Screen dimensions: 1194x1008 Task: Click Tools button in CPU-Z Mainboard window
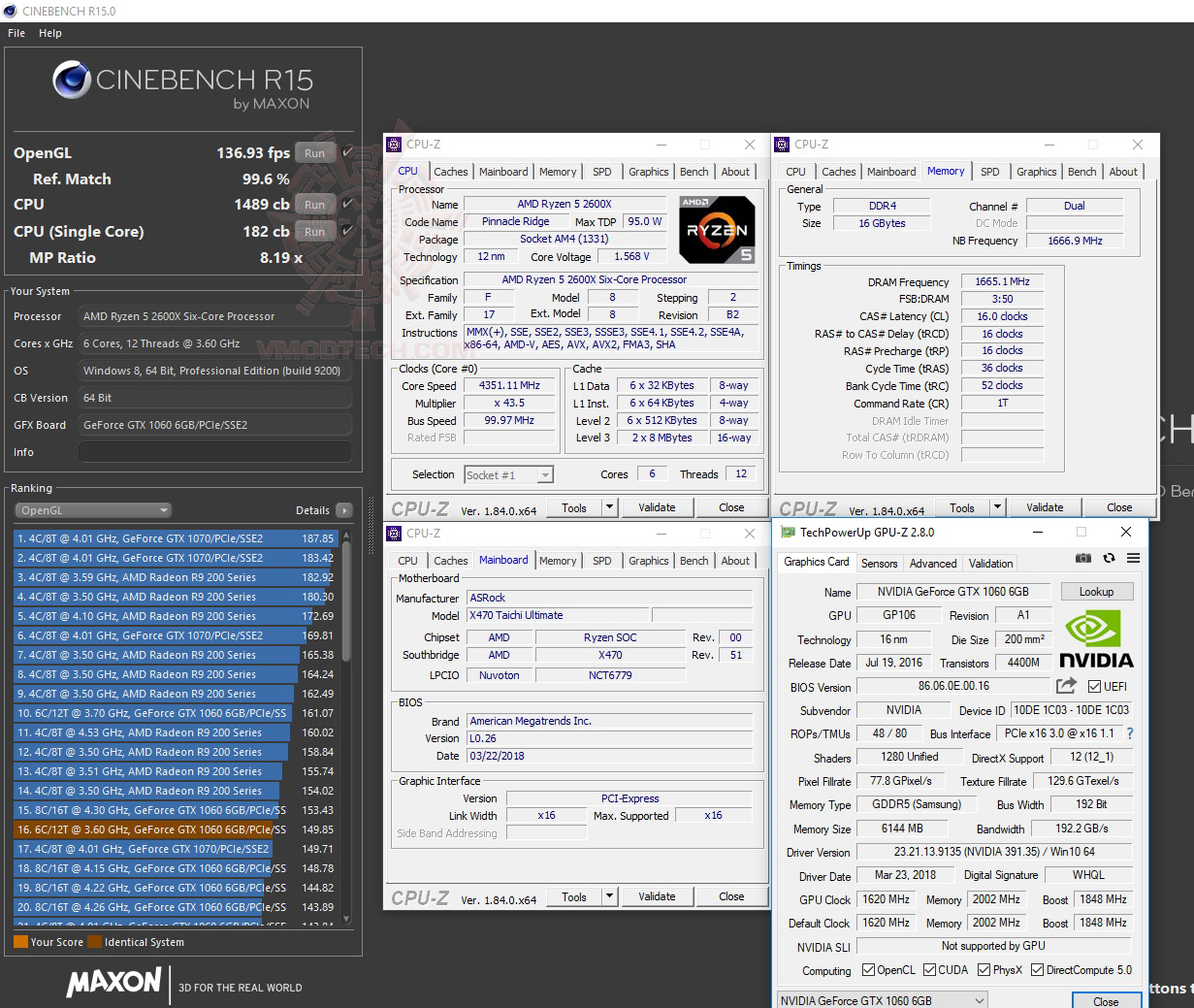pyautogui.click(x=574, y=896)
